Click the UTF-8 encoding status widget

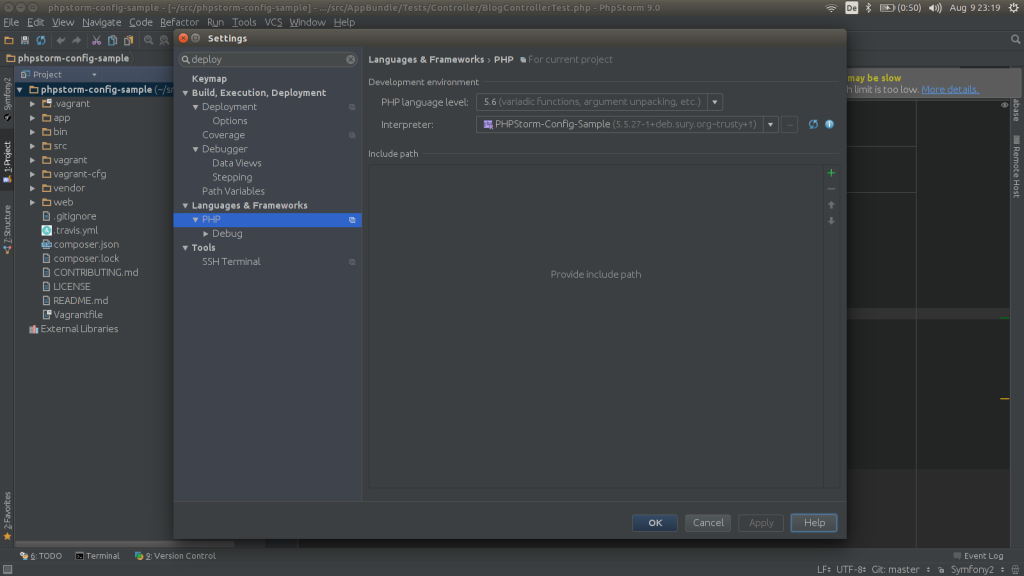click(x=851, y=569)
